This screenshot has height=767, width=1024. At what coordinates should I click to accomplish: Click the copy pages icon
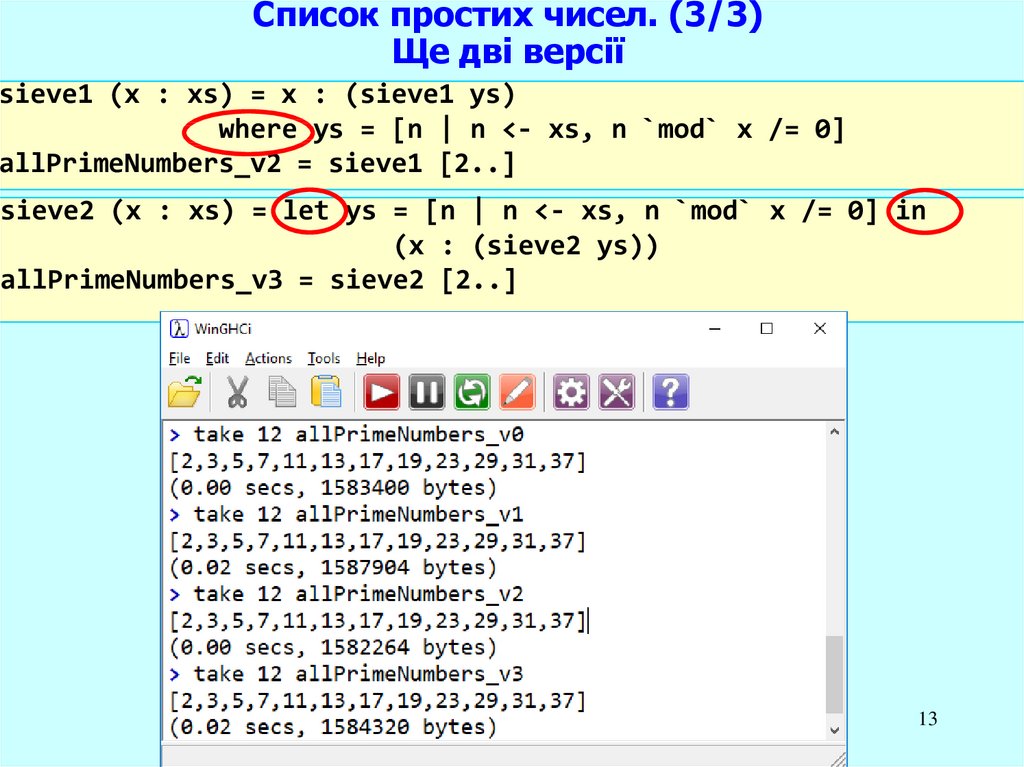click(x=281, y=392)
